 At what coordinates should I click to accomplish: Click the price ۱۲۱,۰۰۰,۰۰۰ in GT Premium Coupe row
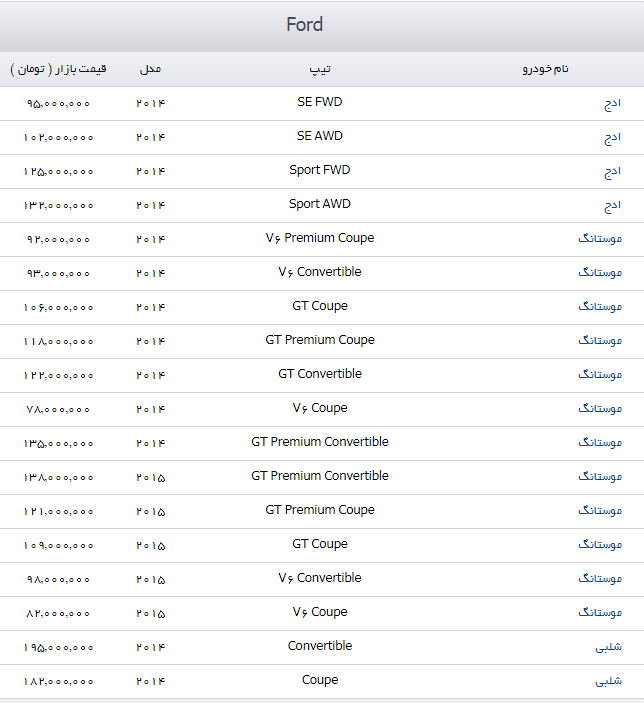tap(58, 512)
